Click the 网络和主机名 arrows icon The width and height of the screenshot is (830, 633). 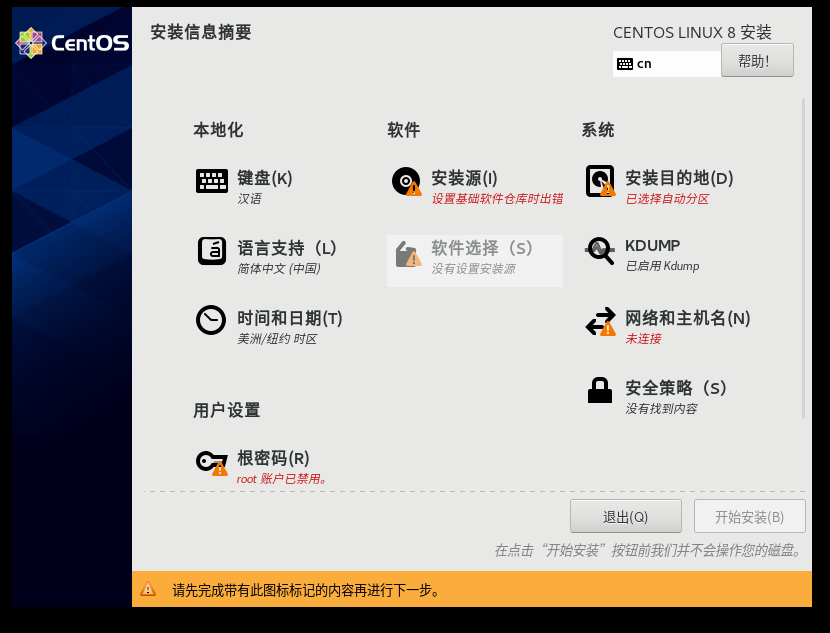[600, 321]
